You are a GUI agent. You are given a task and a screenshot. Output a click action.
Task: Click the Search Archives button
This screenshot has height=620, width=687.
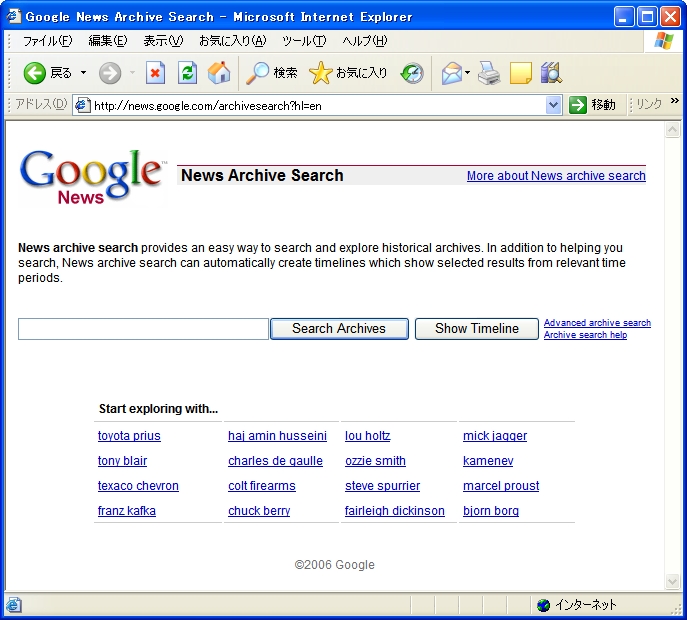[339, 329]
